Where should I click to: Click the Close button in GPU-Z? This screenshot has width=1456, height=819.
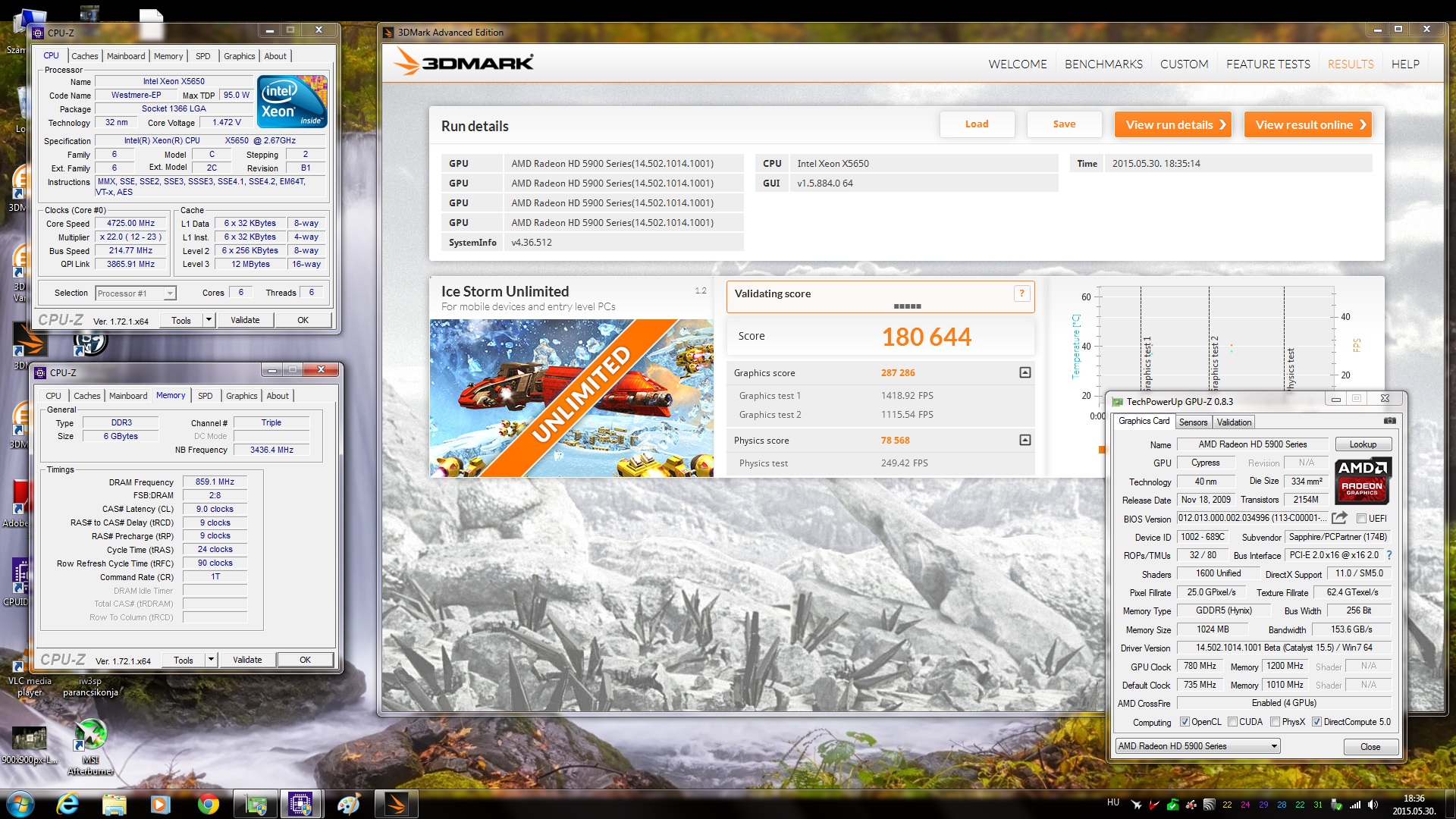coord(1370,746)
